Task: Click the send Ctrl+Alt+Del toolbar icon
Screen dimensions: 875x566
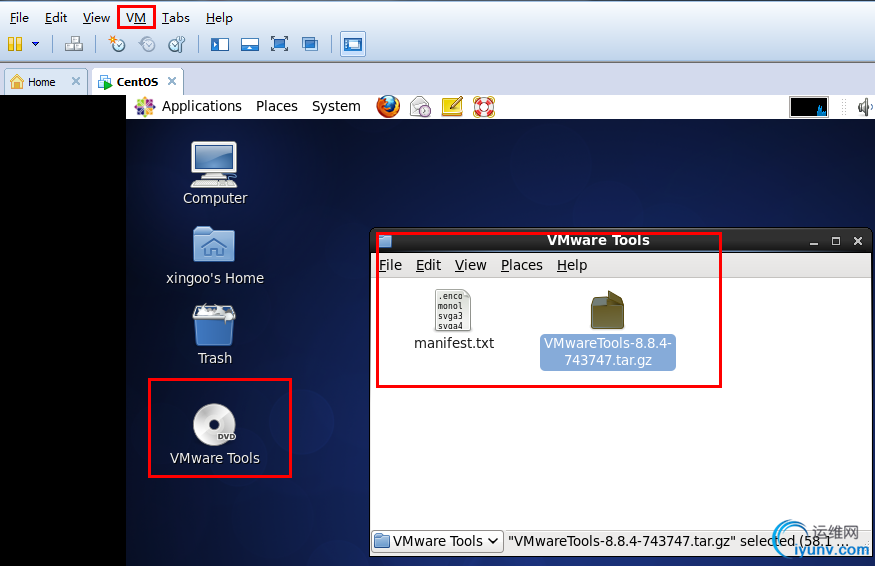Action: [74, 44]
